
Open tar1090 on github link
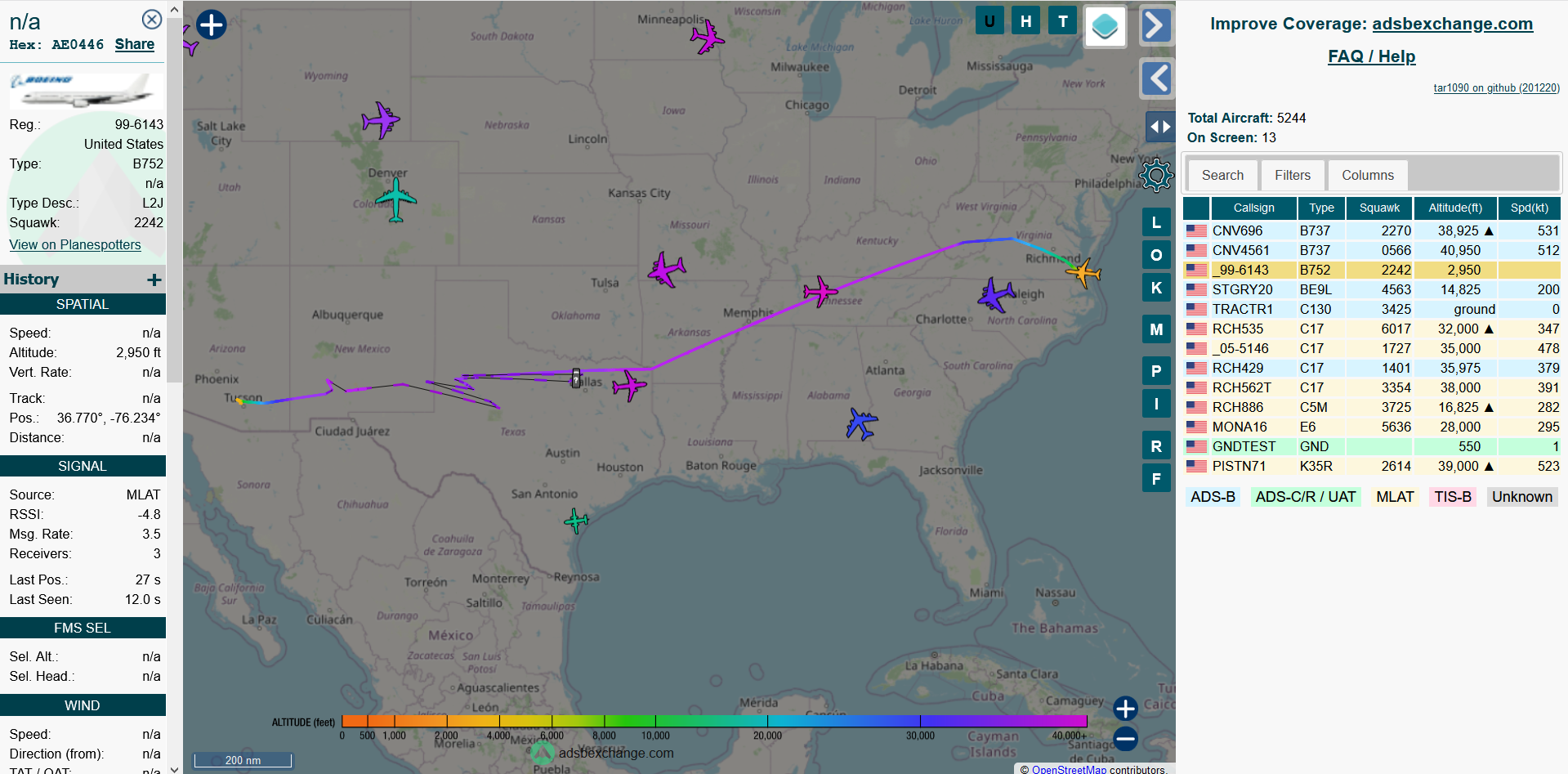pyautogui.click(x=1496, y=87)
